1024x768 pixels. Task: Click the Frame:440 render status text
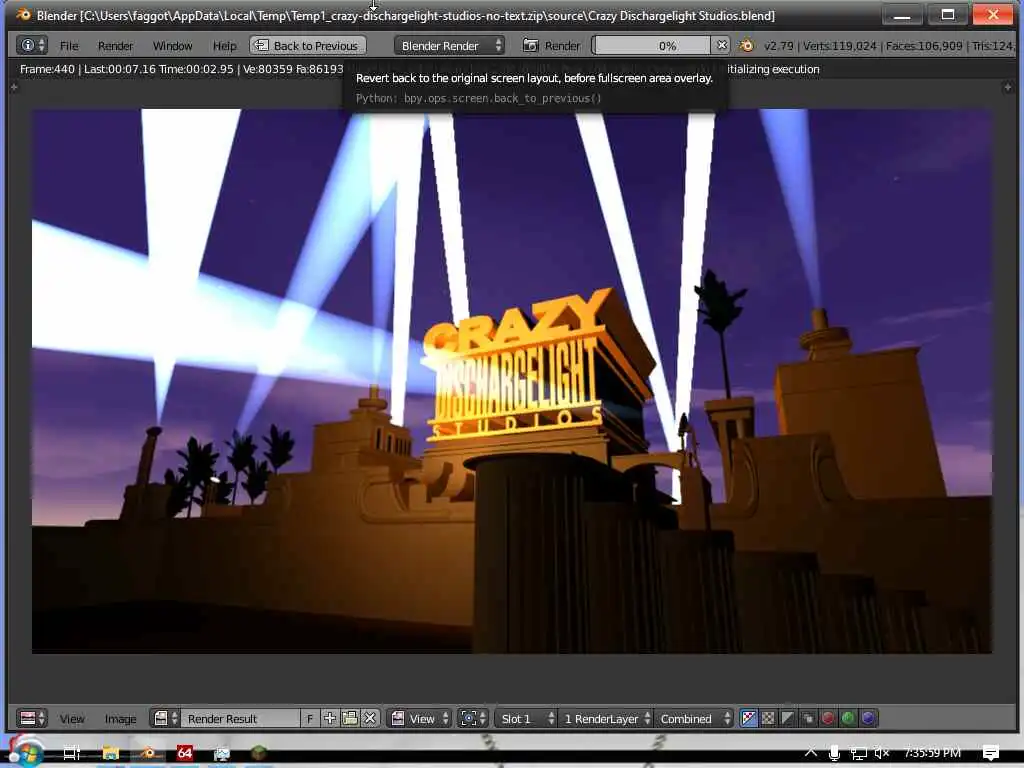click(182, 69)
